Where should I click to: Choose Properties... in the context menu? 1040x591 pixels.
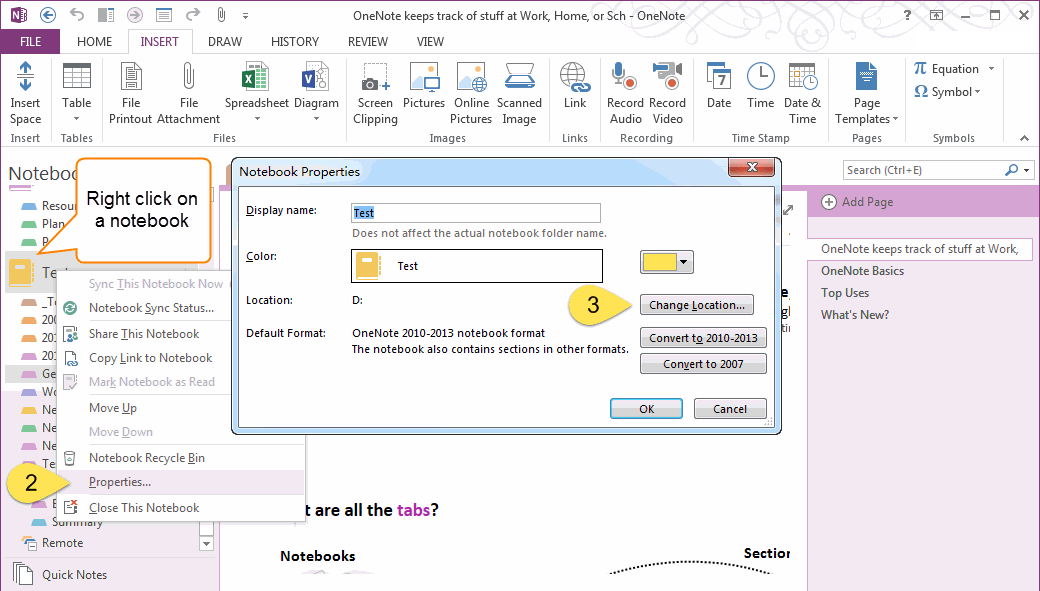pos(180,482)
